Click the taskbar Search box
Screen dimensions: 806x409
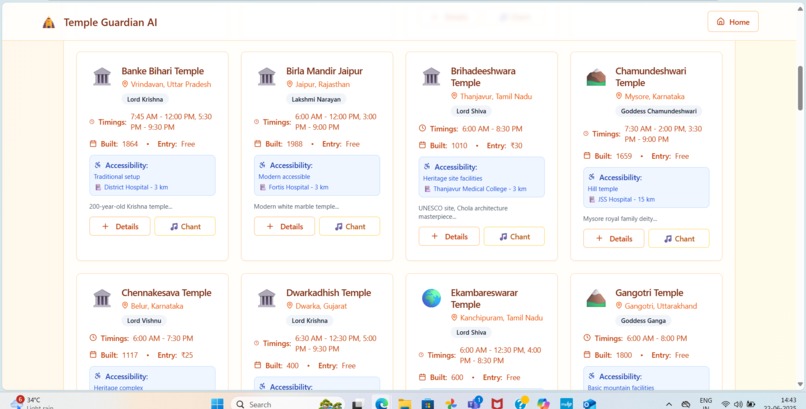(287, 404)
